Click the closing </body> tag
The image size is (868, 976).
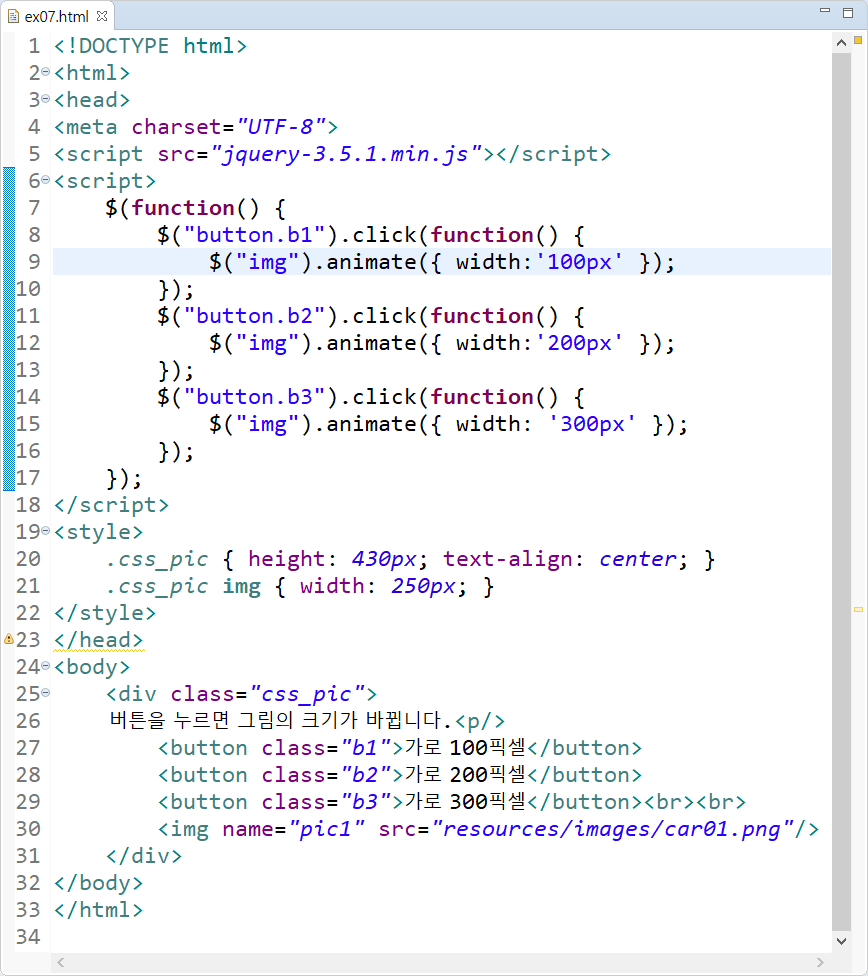coord(98,883)
